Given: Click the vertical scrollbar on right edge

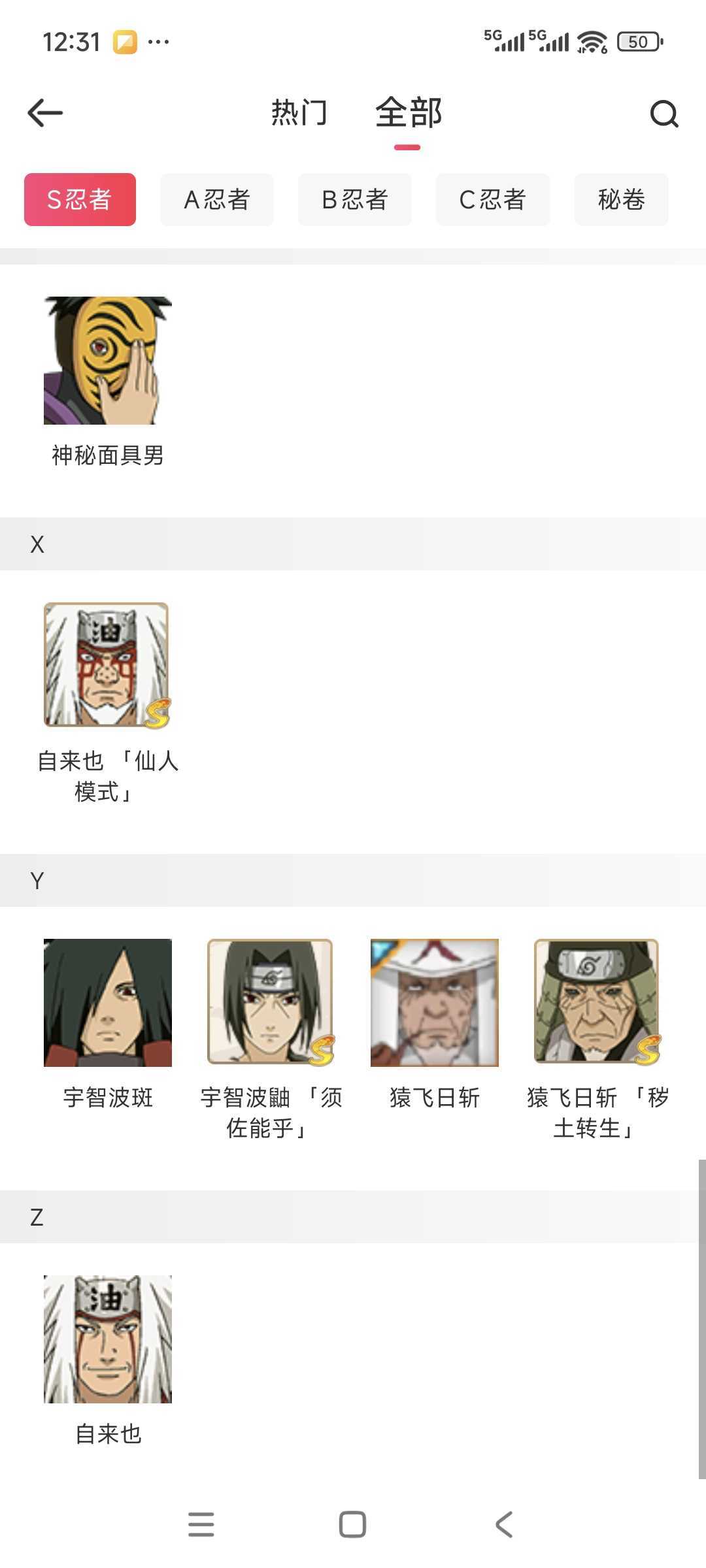Looking at the screenshot, I should click(701, 1319).
